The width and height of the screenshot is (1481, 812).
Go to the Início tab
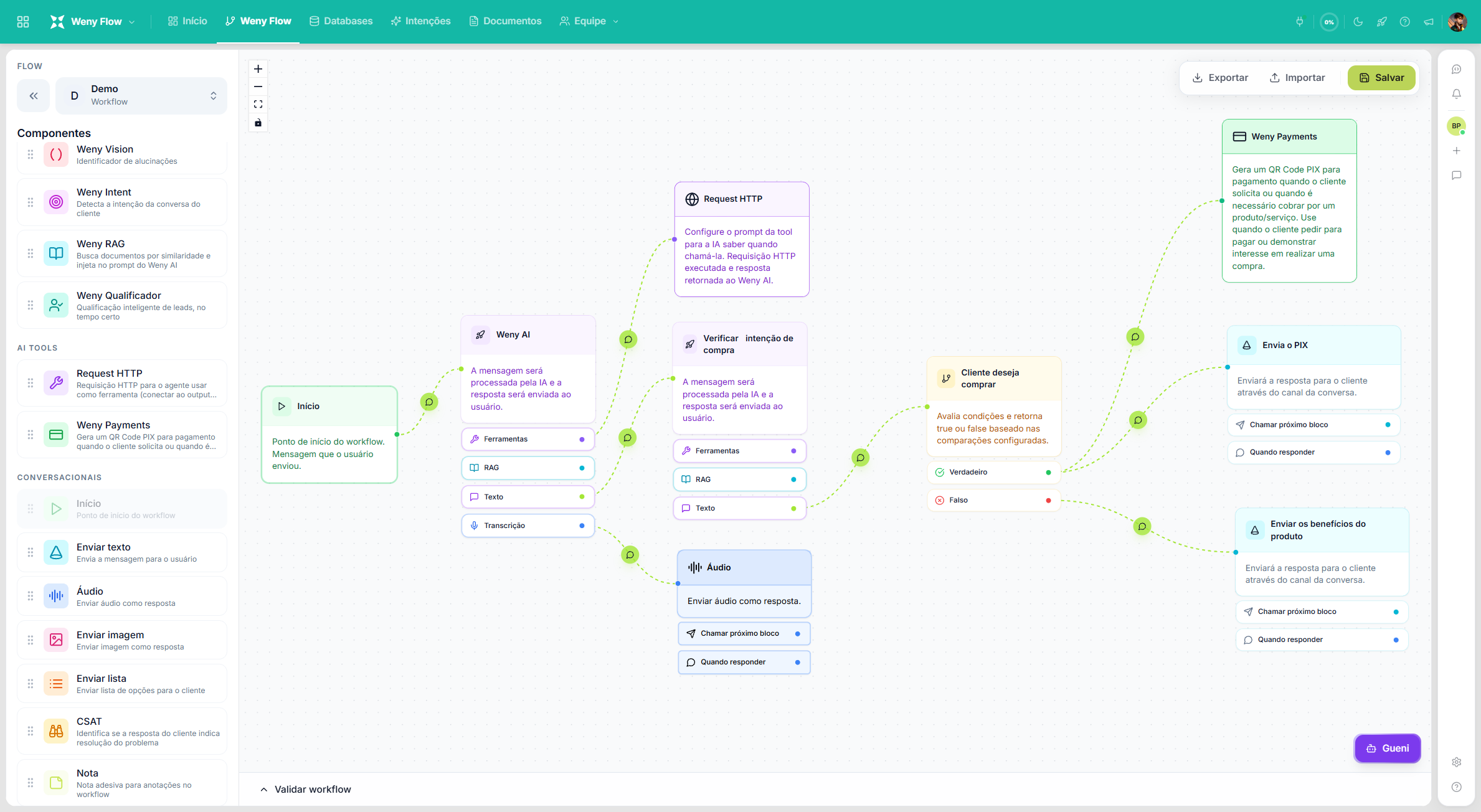click(x=187, y=22)
